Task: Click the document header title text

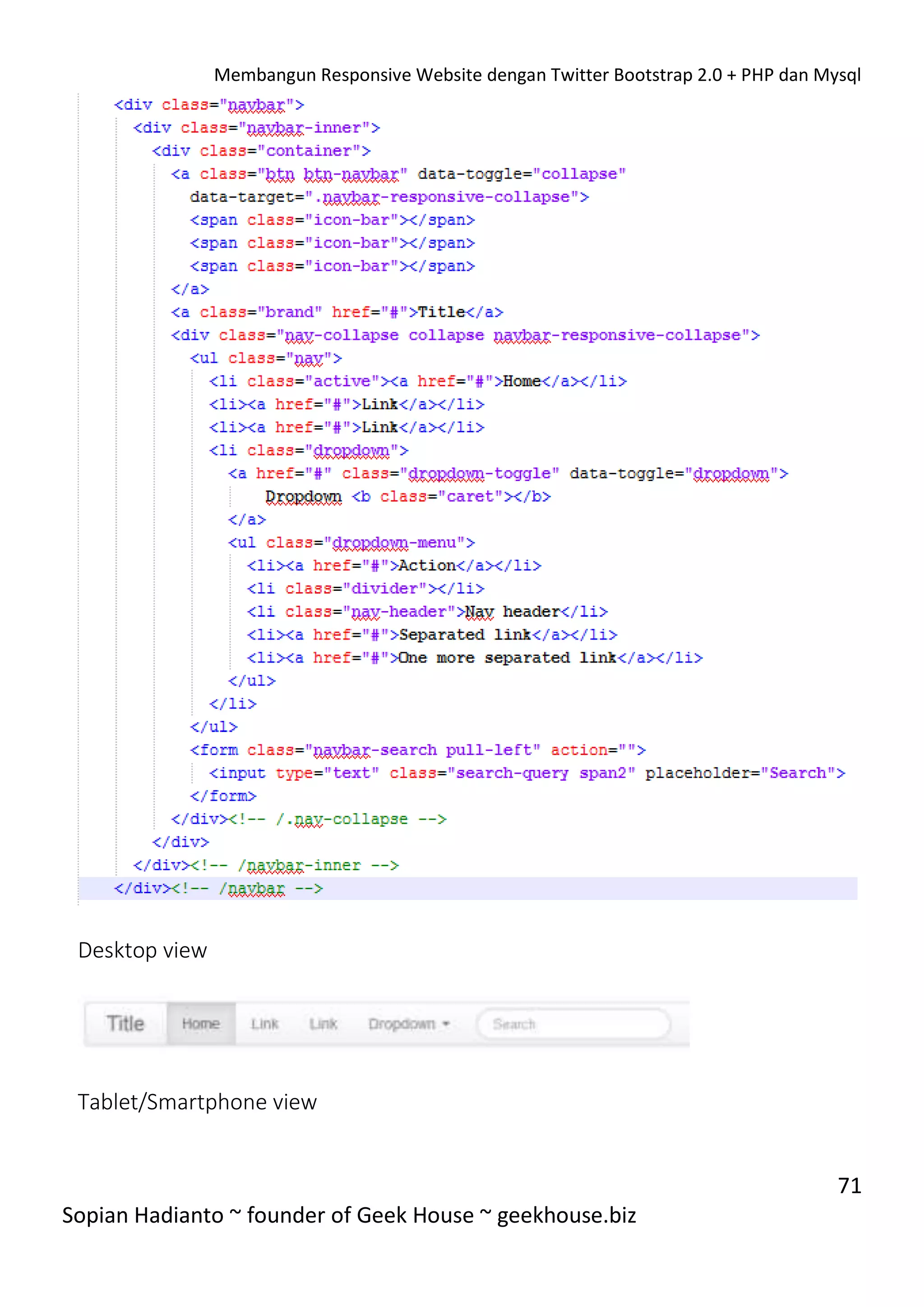Action: 537,74
